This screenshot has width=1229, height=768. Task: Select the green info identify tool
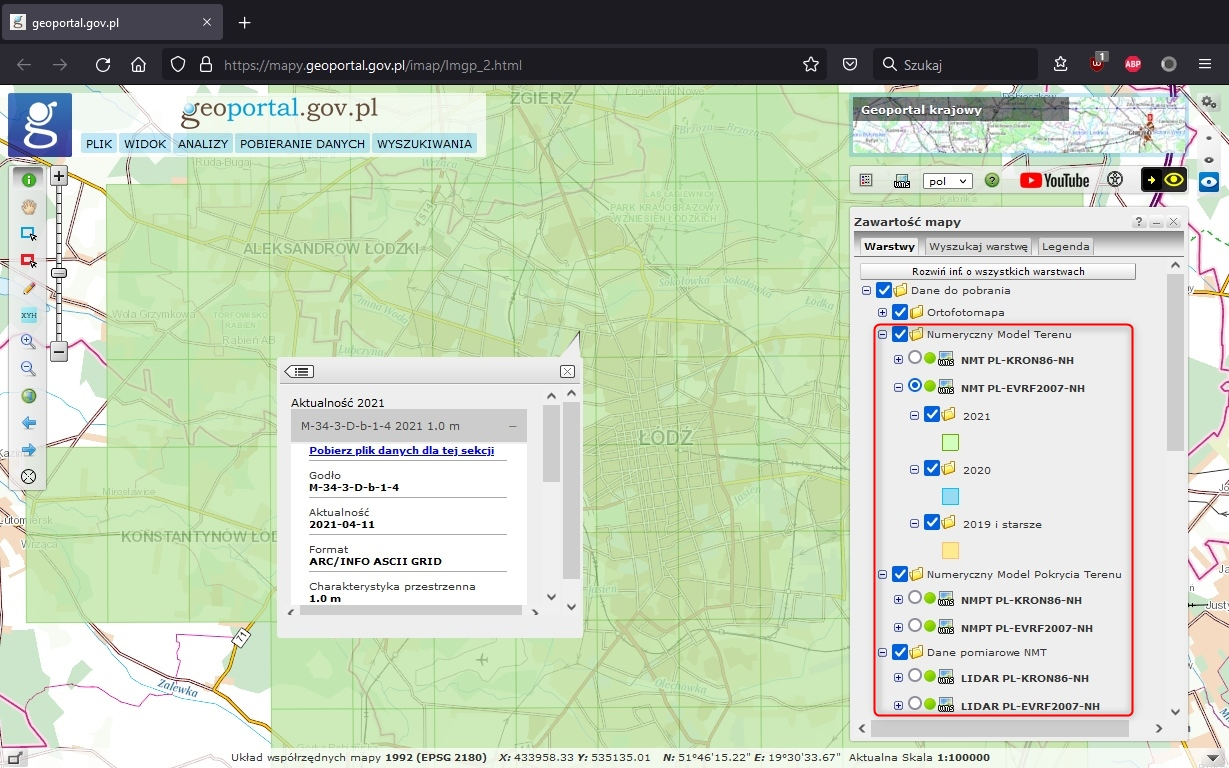pos(28,180)
